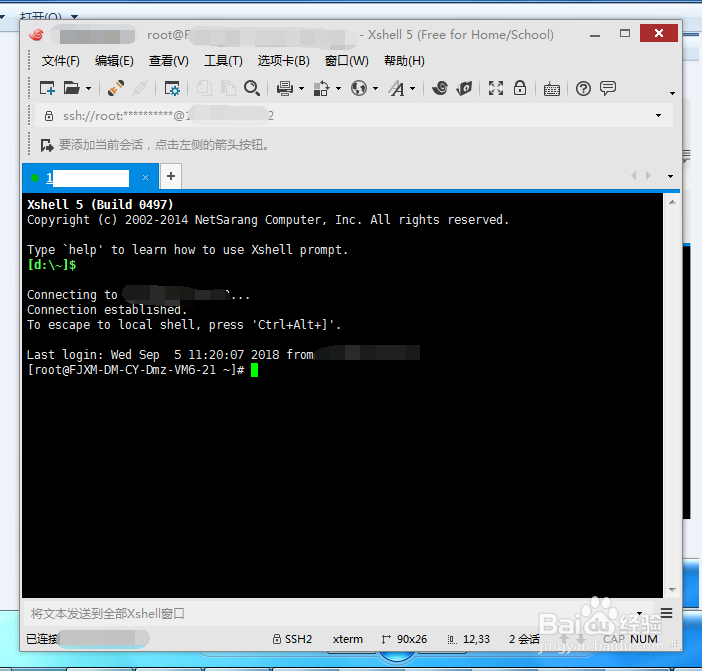Open the 窗口(W) menu

point(347,61)
